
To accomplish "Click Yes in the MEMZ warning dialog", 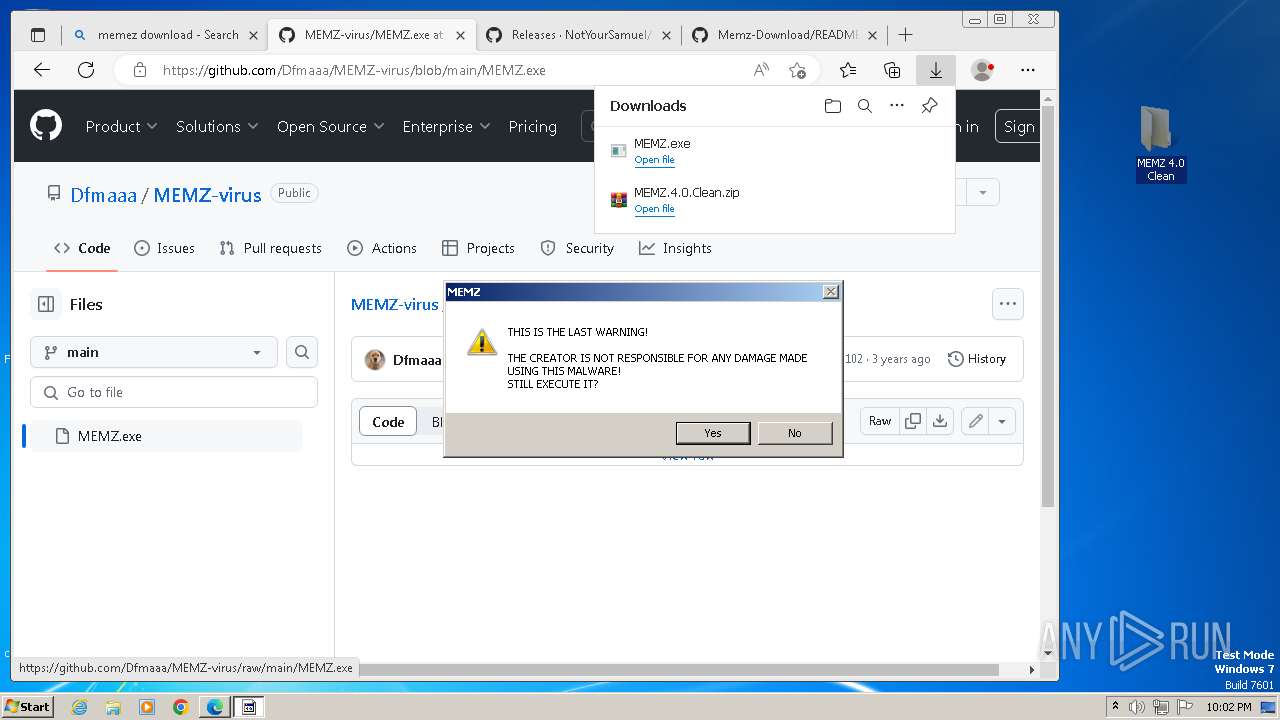I will pos(712,433).
